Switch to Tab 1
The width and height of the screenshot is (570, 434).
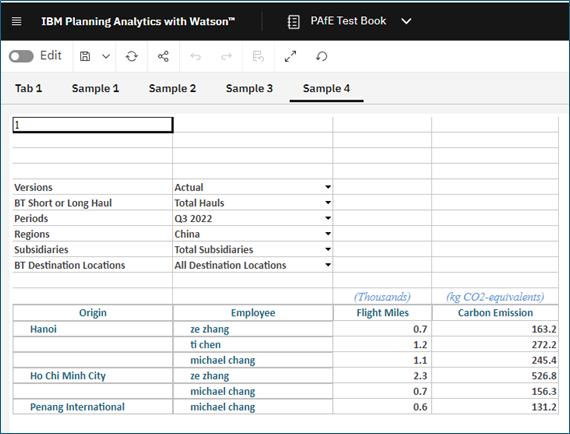click(28, 88)
